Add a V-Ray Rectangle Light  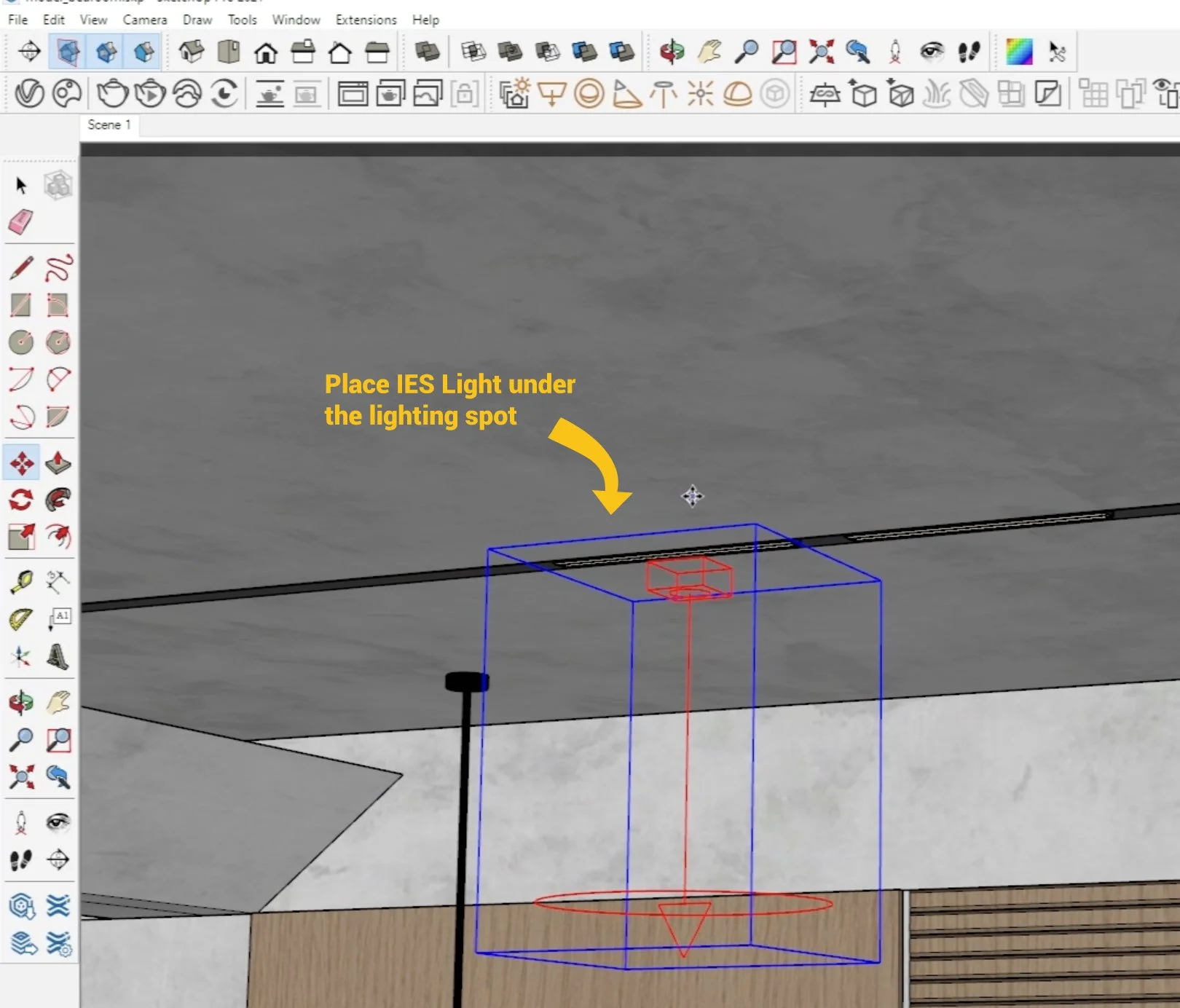click(x=552, y=93)
